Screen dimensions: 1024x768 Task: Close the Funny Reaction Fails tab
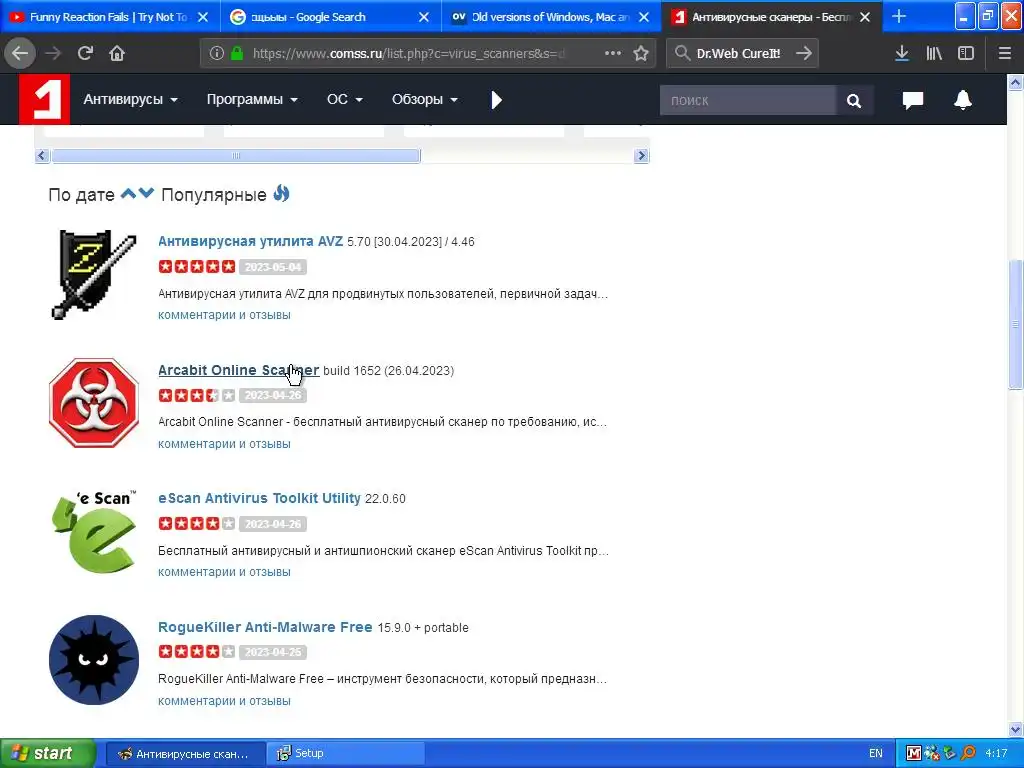click(203, 17)
